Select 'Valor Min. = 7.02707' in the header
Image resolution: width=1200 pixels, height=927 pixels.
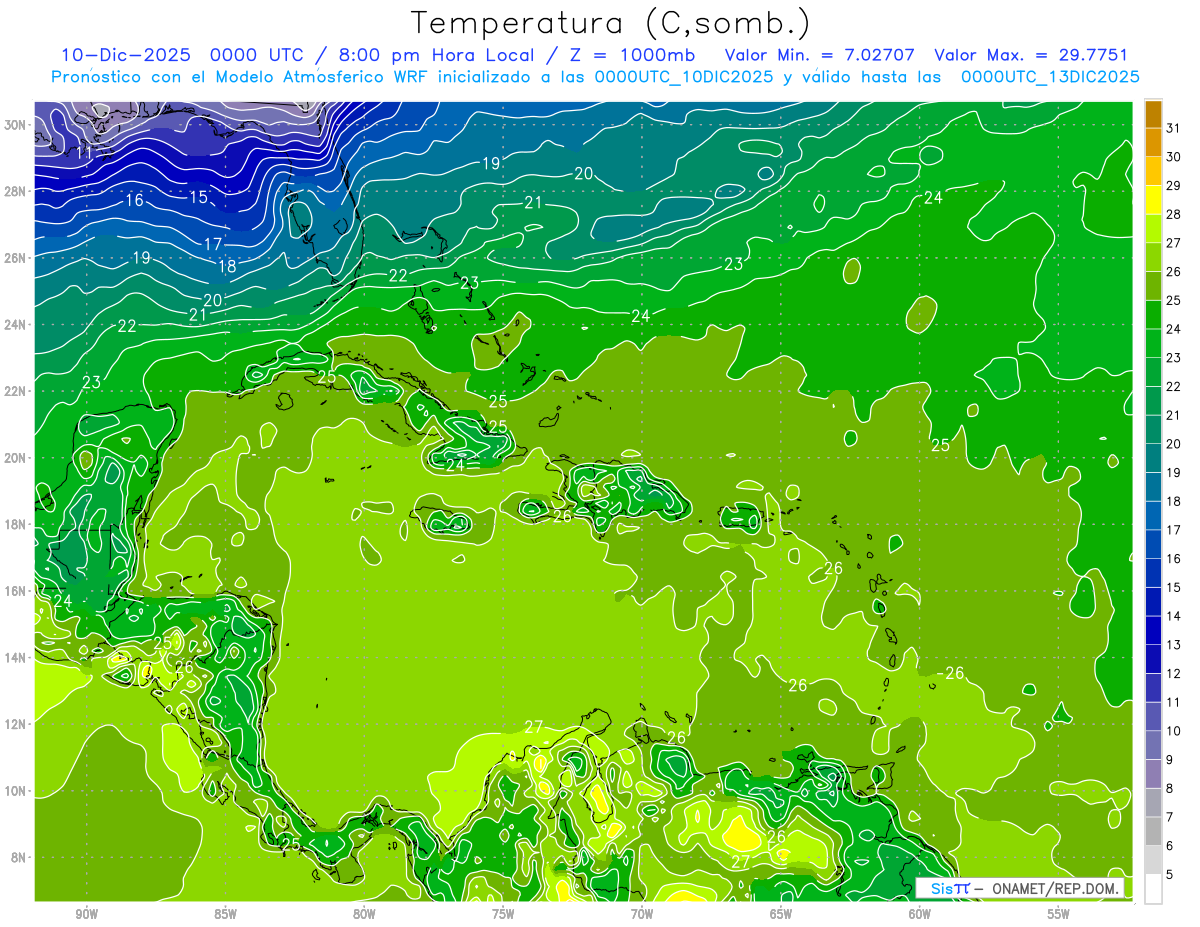pyautogui.click(x=819, y=55)
